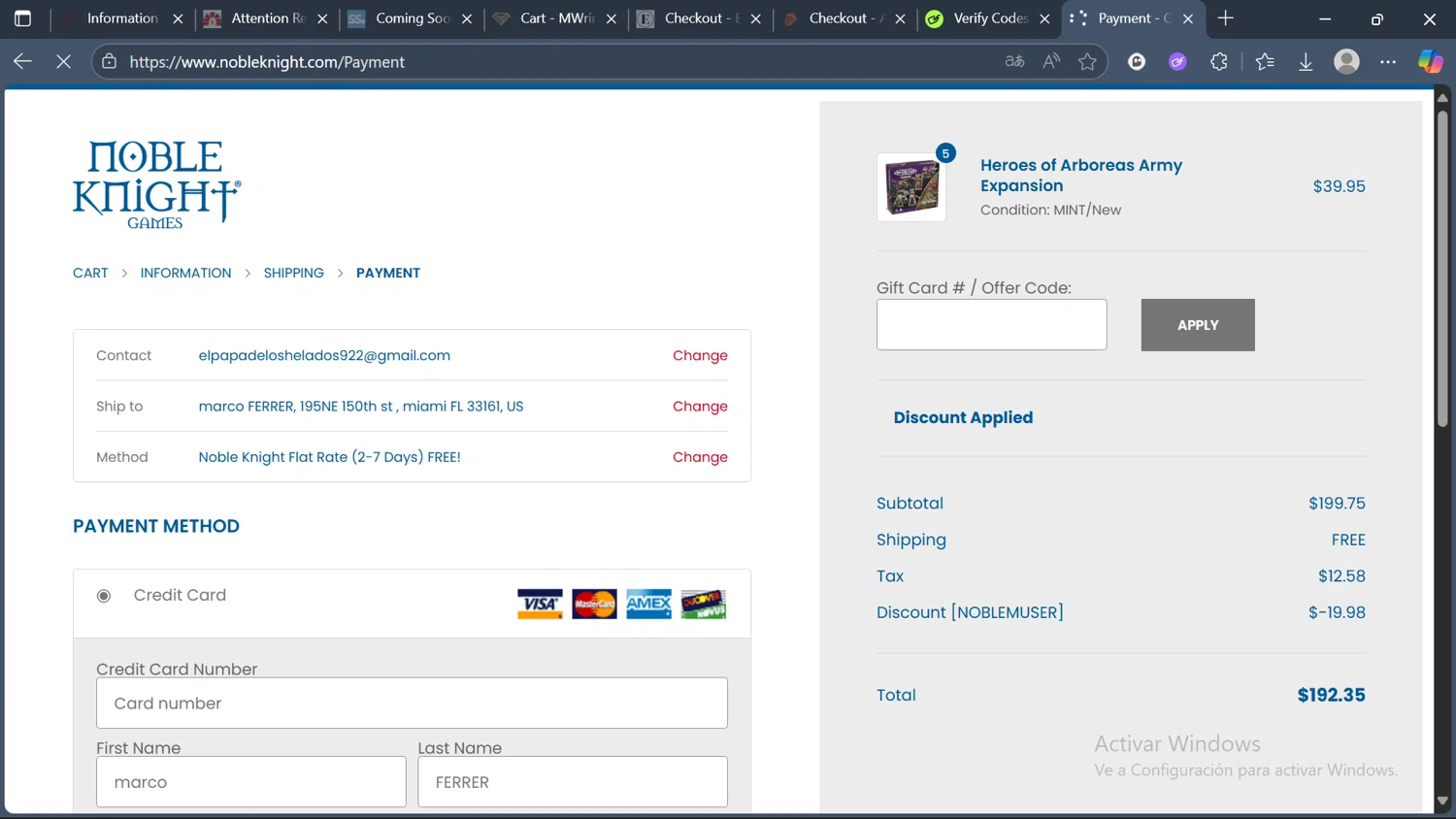The image size is (1456, 819).
Task: Click the black circular extension icon in toolbar
Action: (1137, 61)
